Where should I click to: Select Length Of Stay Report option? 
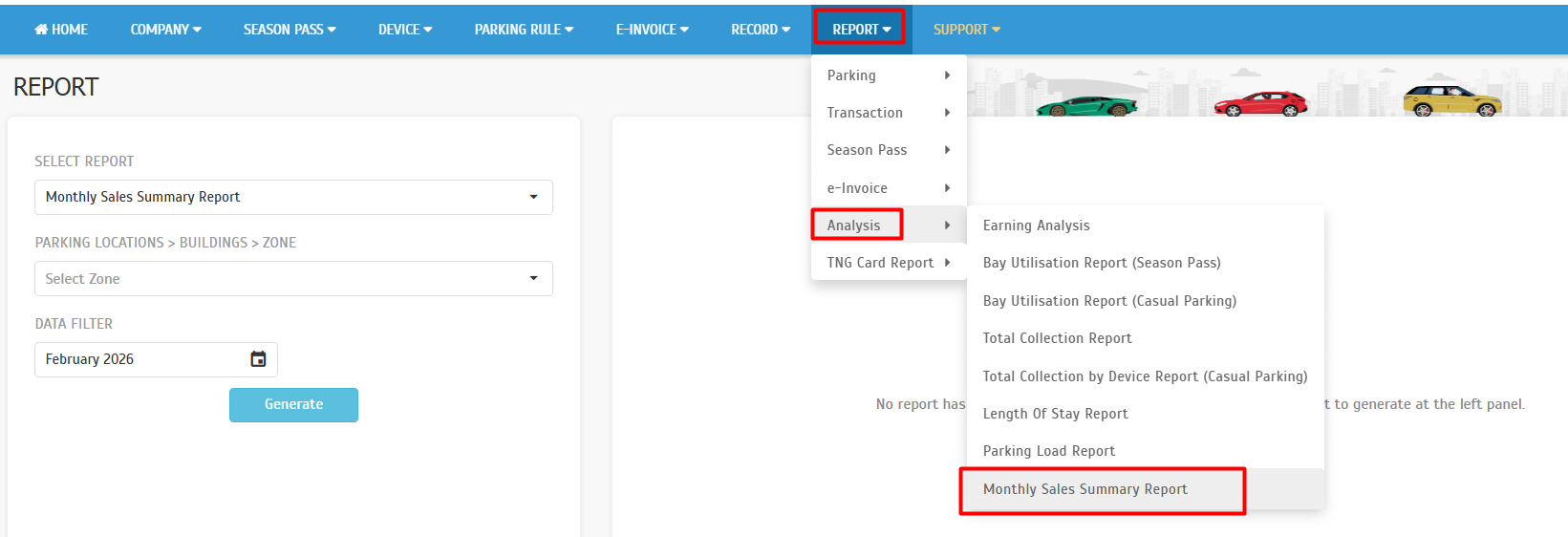coord(1055,414)
